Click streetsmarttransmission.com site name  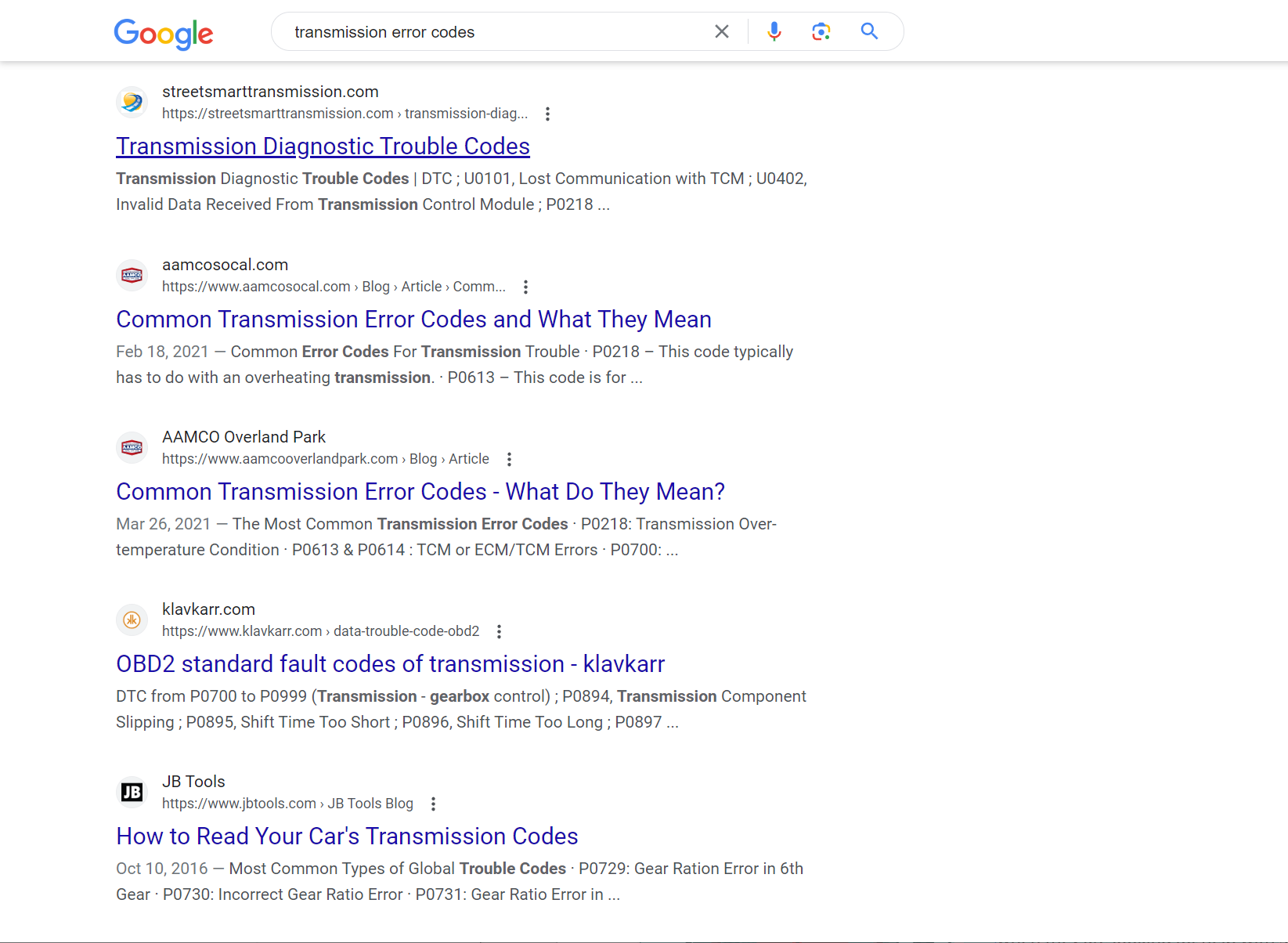(270, 92)
